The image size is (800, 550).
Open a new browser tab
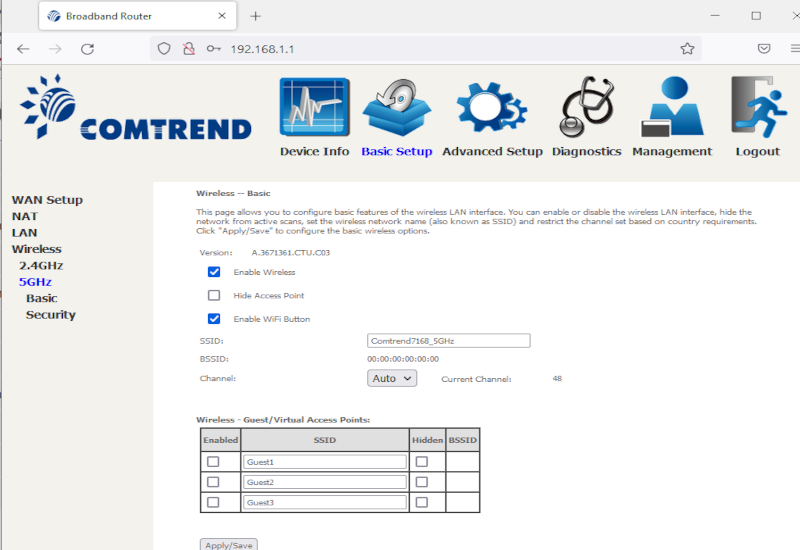256,16
